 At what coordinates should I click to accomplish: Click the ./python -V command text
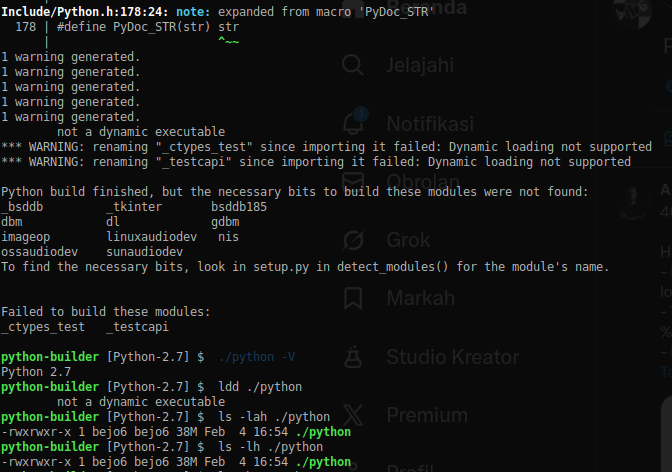pyautogui.click(x=256, y=357)
